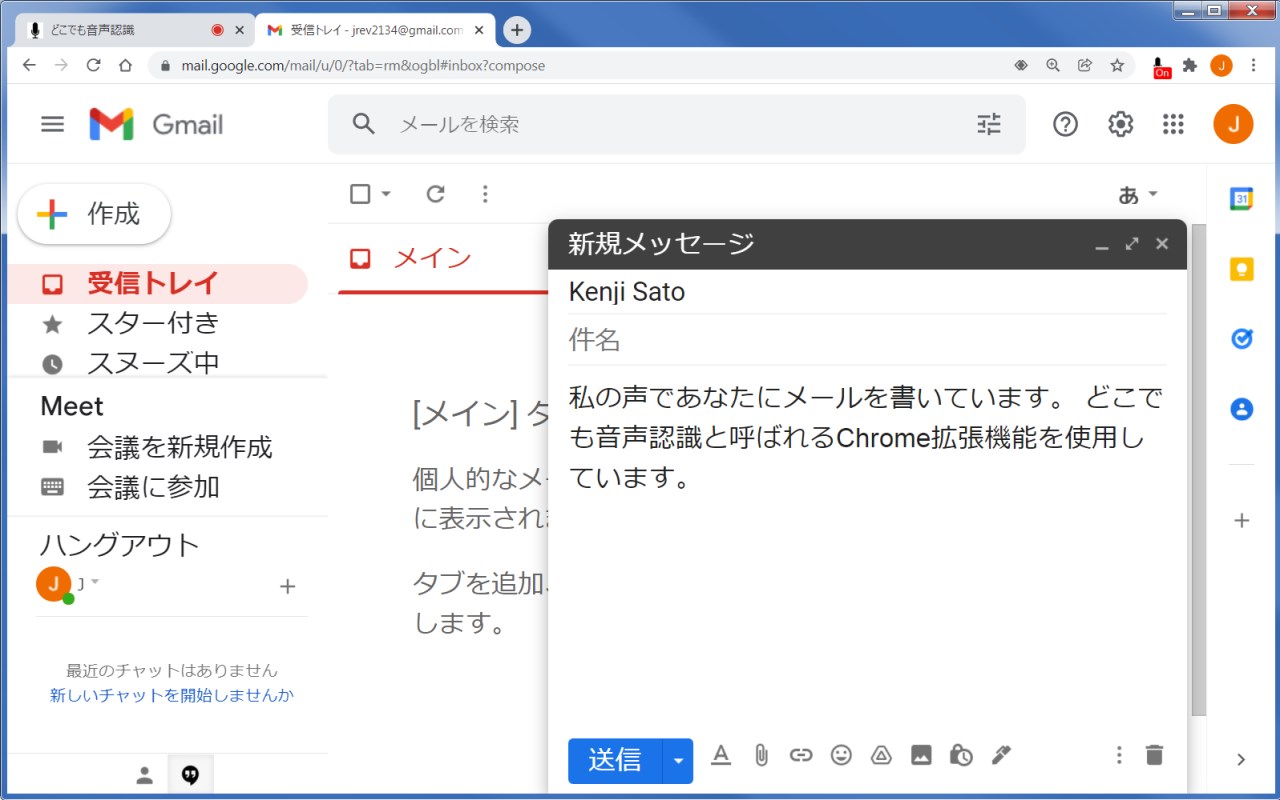This screenshot has width=1280, height=800.
Task: Click the 作成 compose button
Action: pyautogui.click(x=94, y=214)
